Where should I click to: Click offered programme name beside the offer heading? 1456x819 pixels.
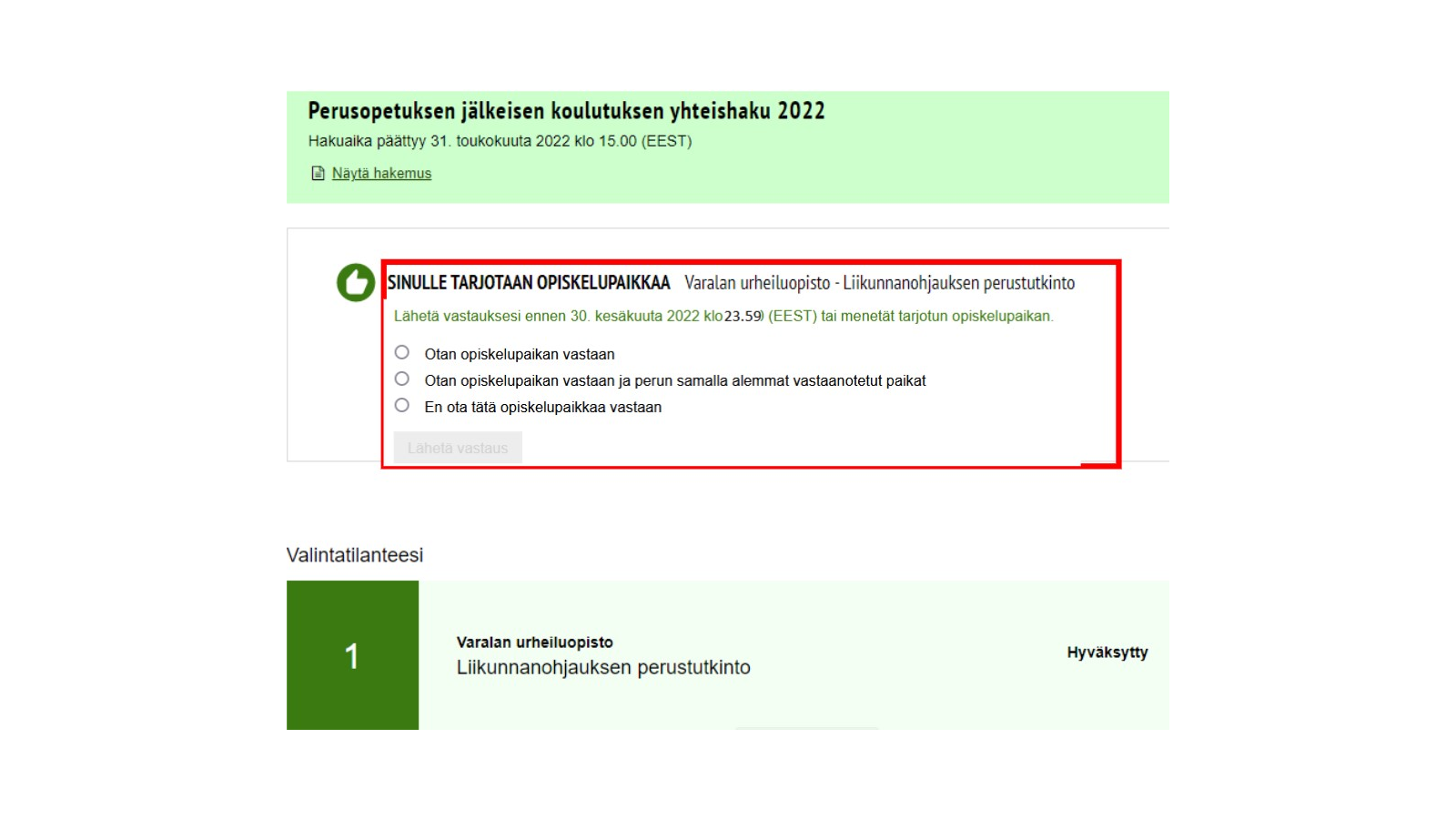tap(879, 283)
